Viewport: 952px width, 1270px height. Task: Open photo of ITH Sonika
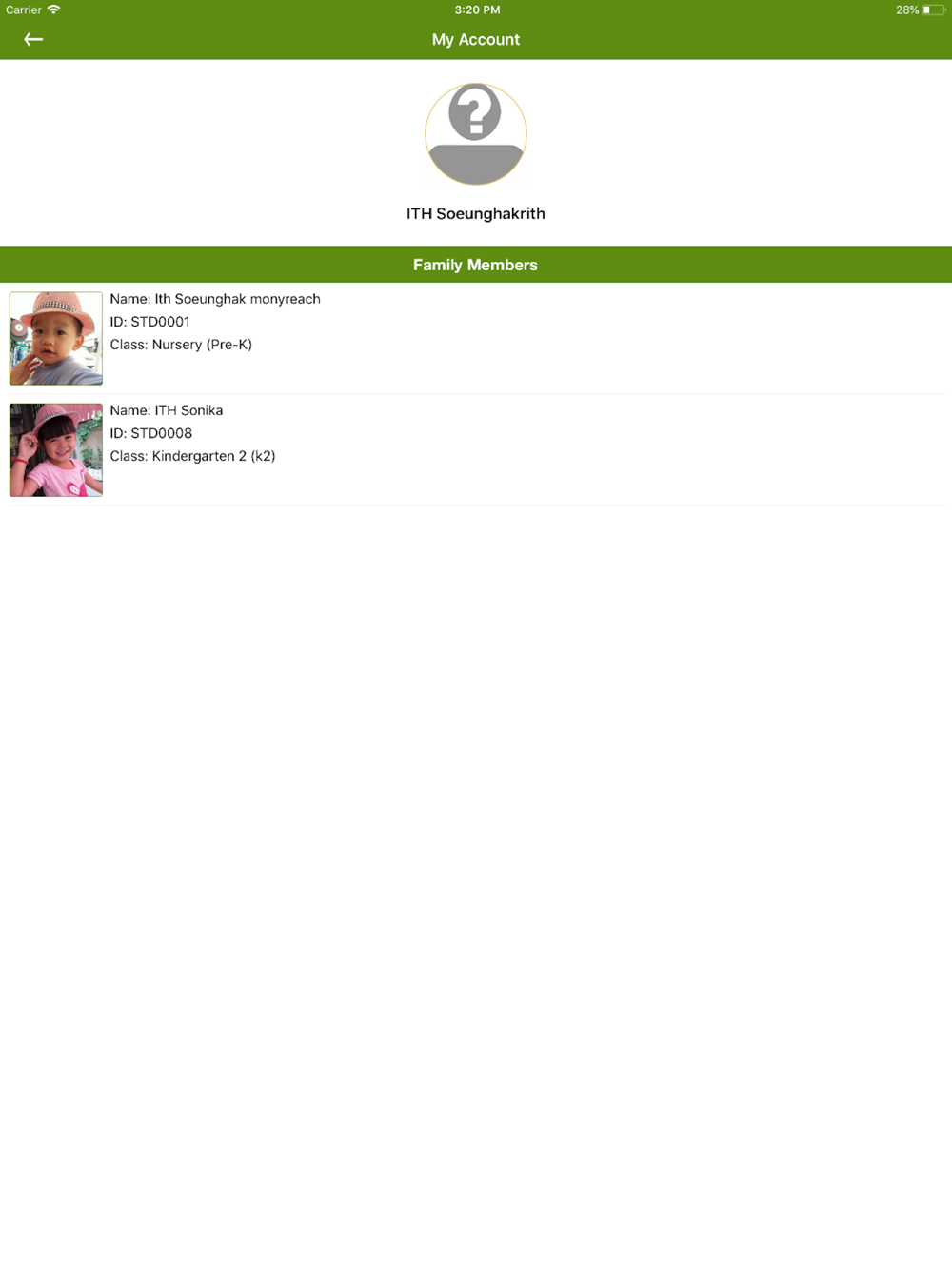(56, 449)
